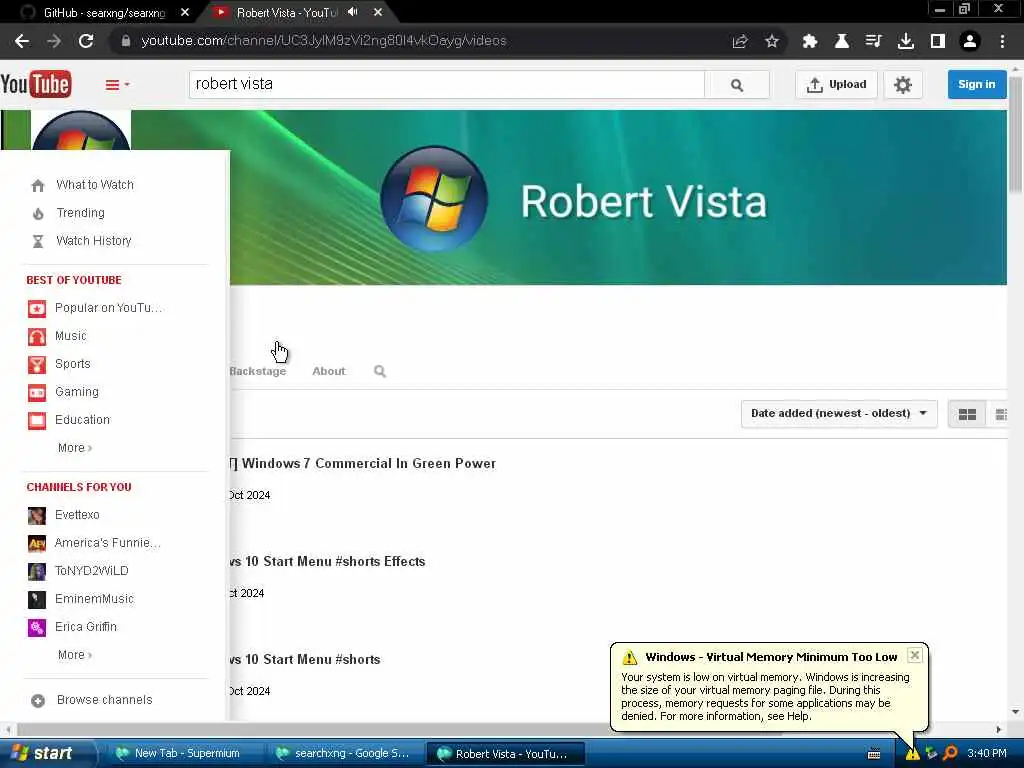
Task: Go back in the browser
Action: tap(22, 41)
